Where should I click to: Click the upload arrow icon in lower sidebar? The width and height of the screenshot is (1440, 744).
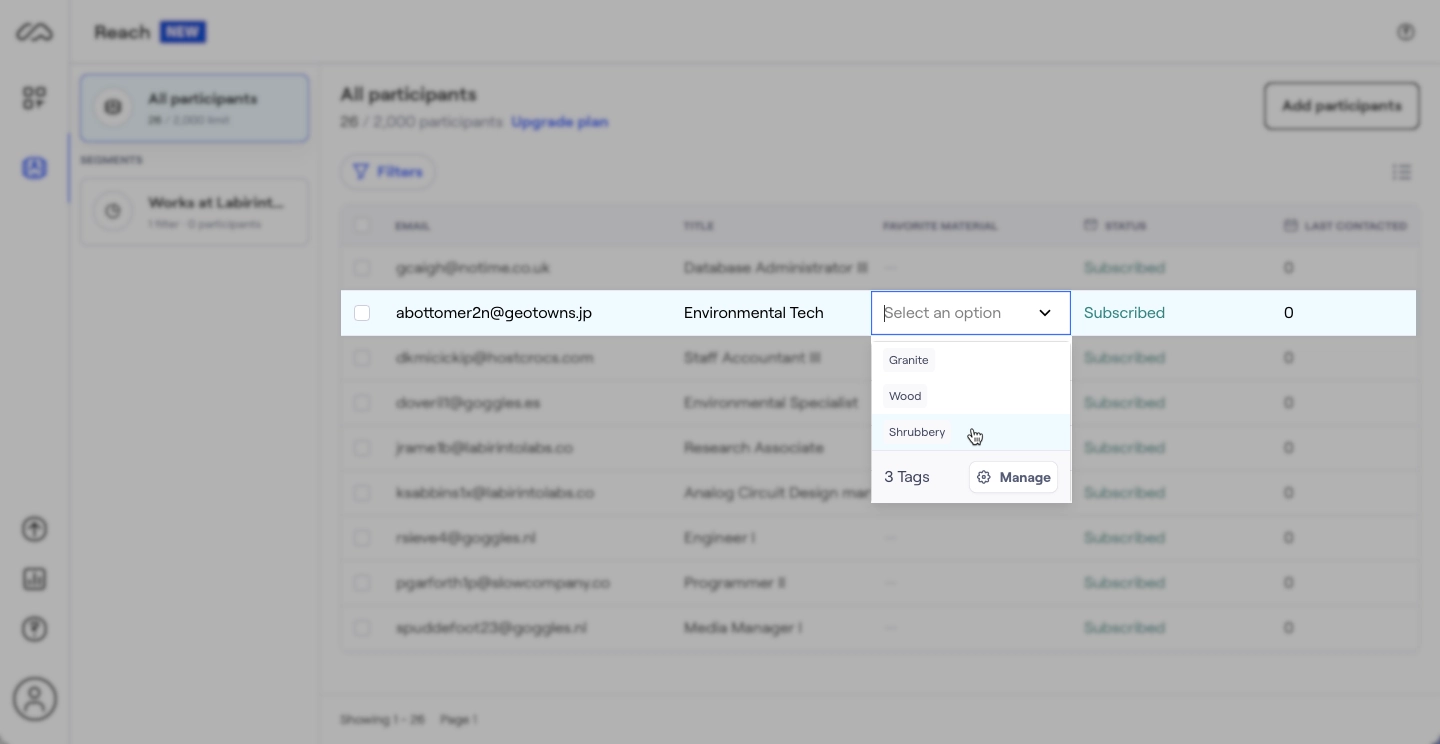pyautogui.click(x=34, y=528)
